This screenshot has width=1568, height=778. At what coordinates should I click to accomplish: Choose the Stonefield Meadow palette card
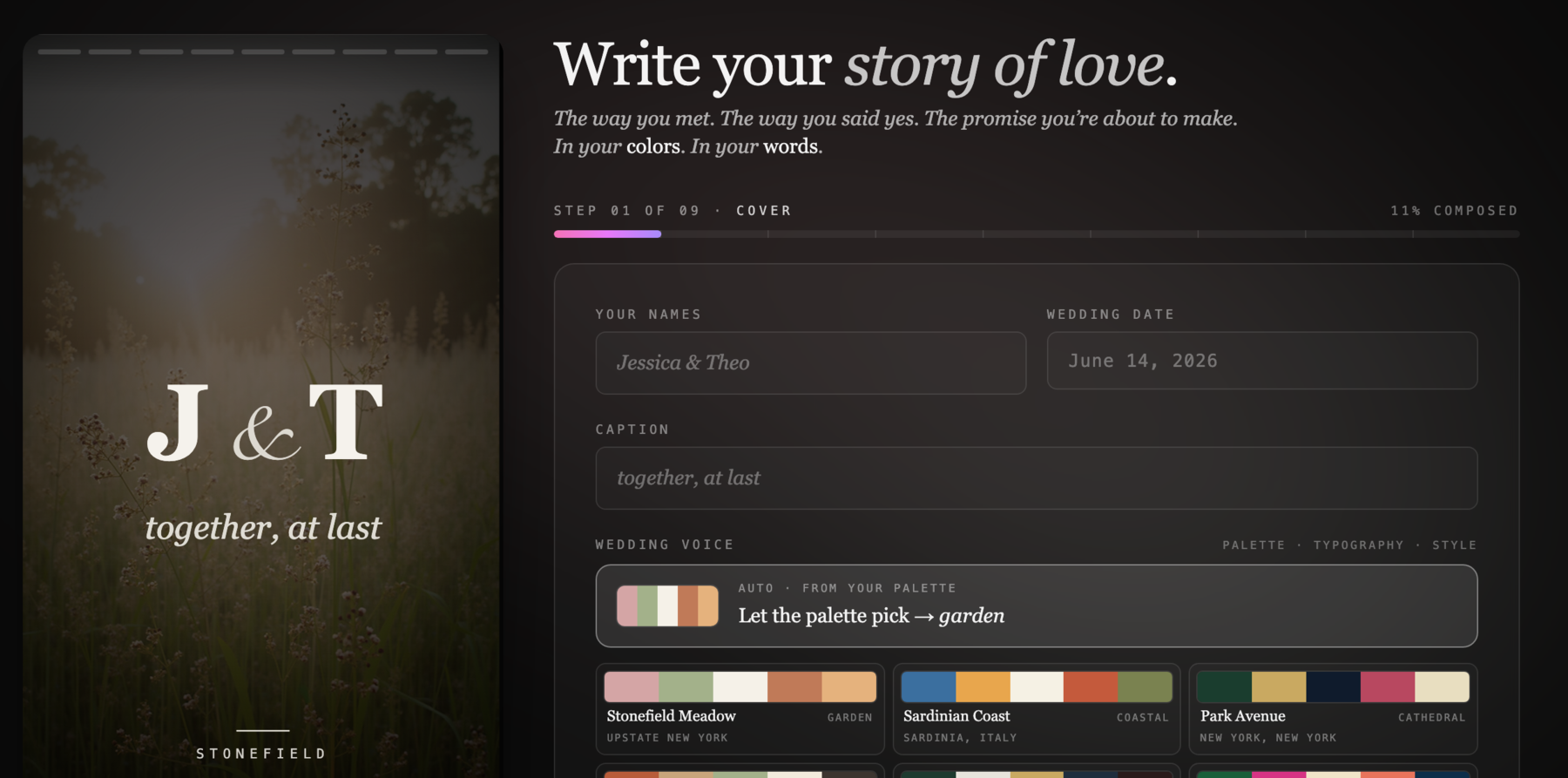coord(740,708)
